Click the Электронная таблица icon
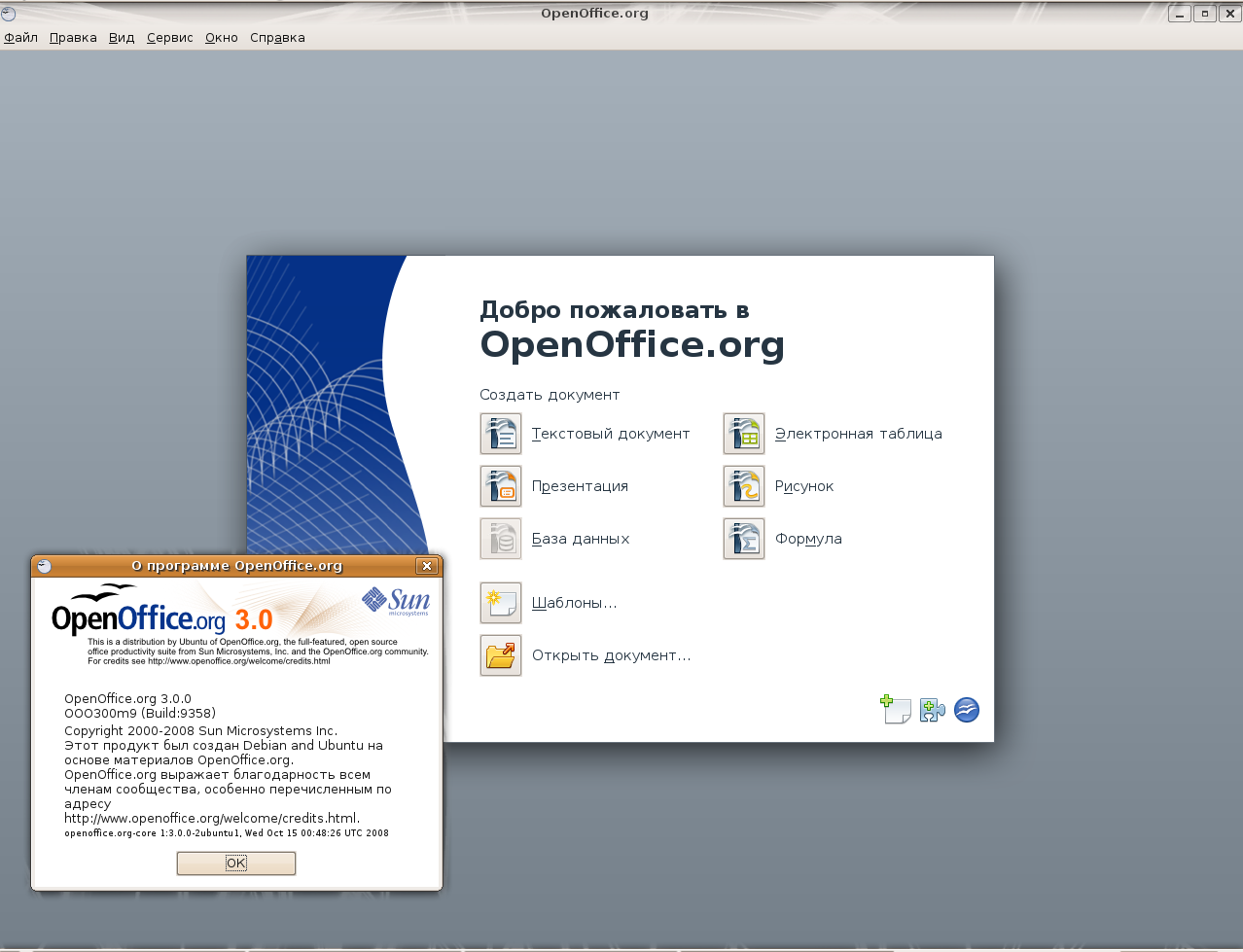Screen dimensions: 1243x952 [744, 434]
